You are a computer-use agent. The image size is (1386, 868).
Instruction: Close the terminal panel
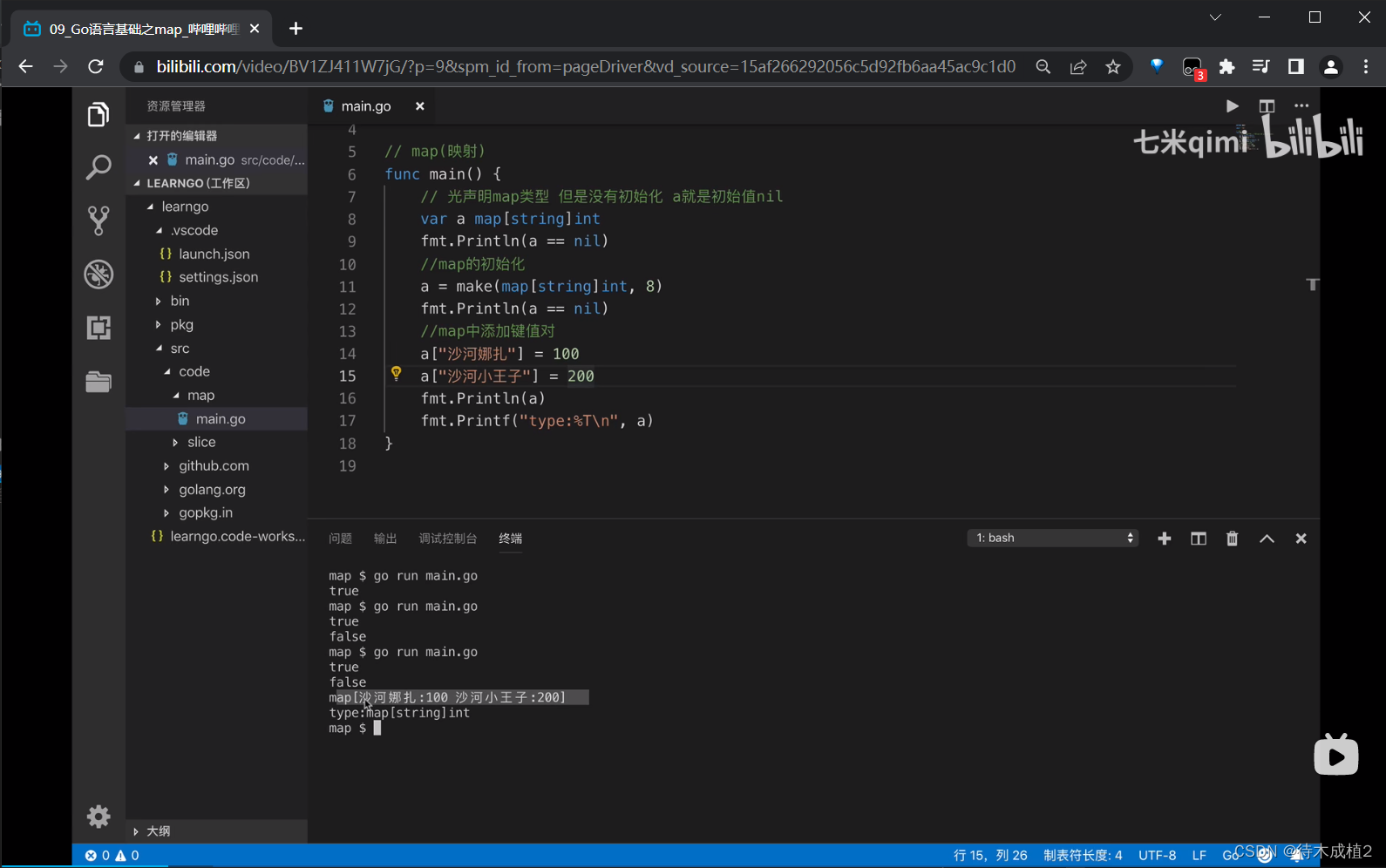pyautogui.click(x=1301, y=539)
